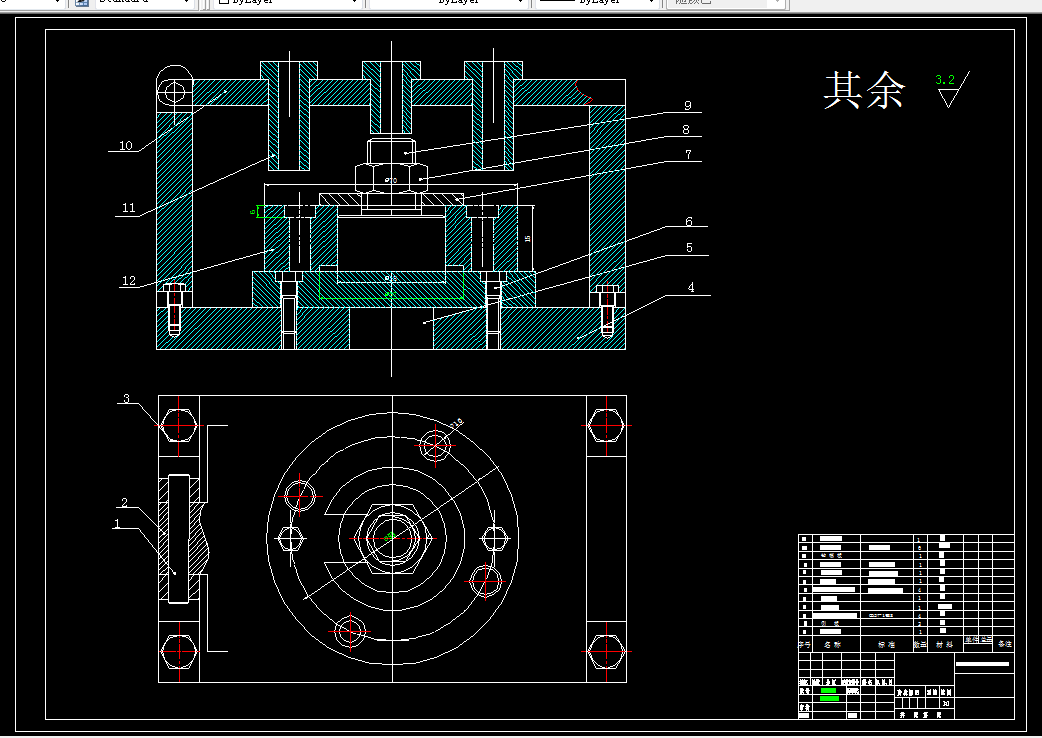Open the middle ByLayer linetype dropdown
Viewport: 1042px width, 738px height.
[449, 3]
